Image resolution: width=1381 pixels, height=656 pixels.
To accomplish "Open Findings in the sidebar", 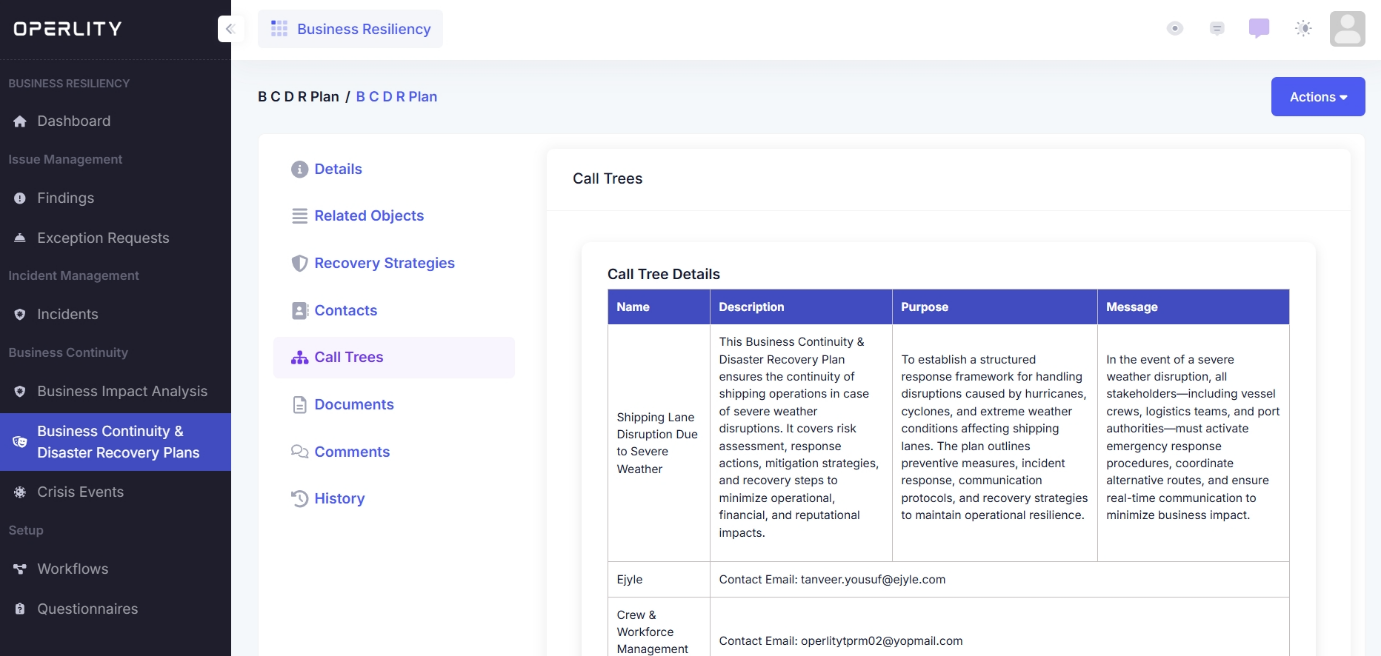I will (x=65, y=198).
